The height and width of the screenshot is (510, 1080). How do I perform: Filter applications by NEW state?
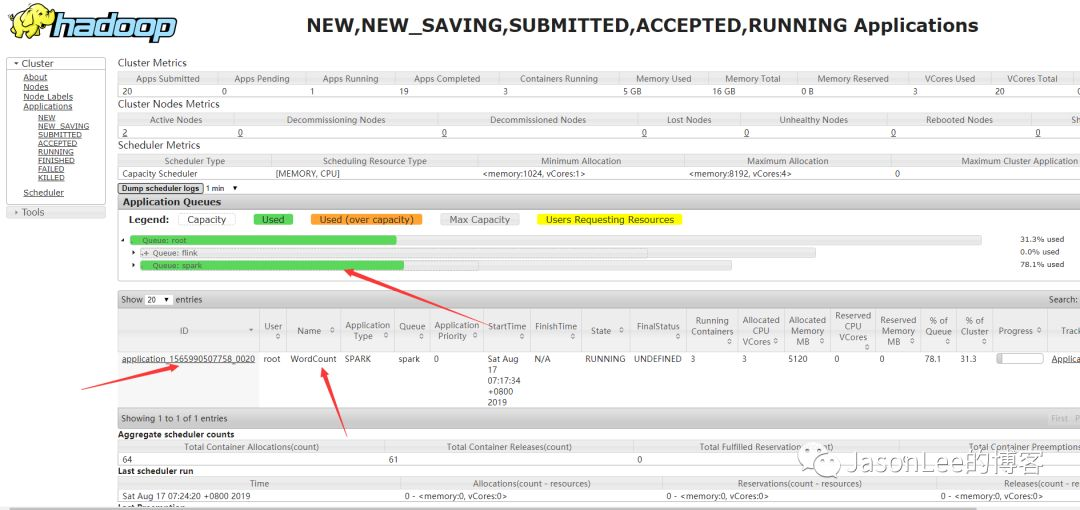coord(47,118)
